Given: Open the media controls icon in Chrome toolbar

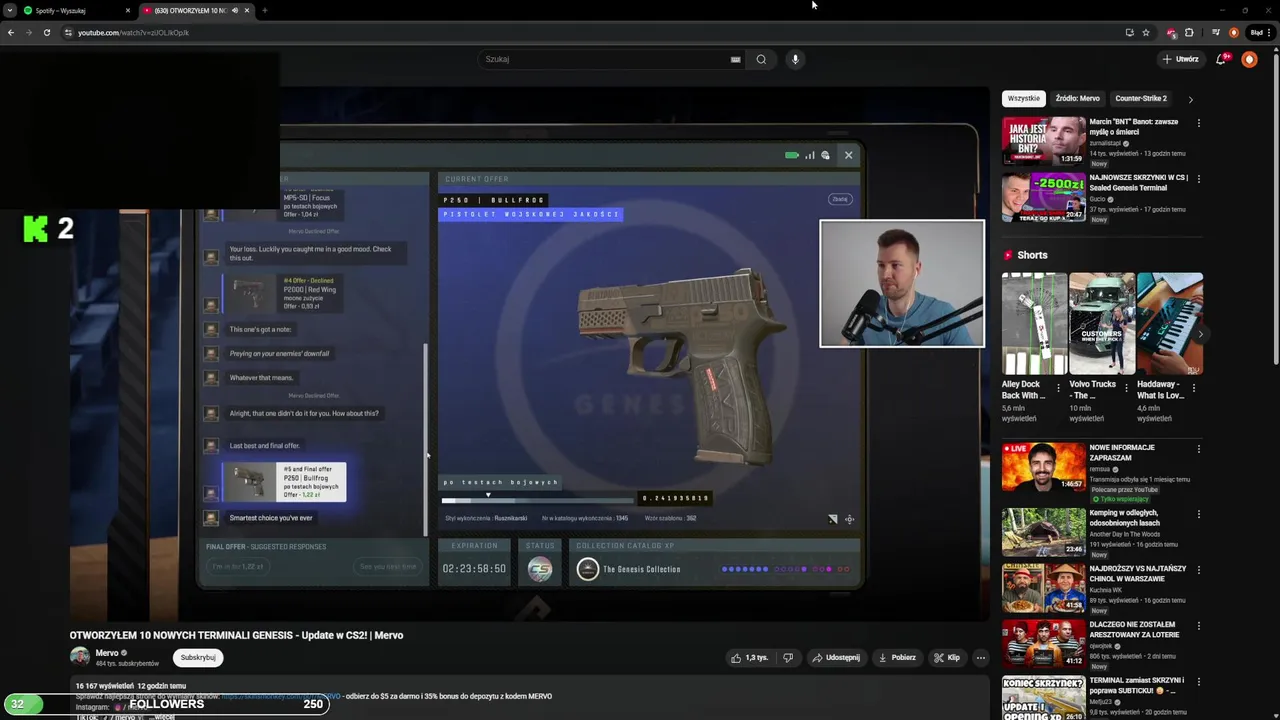Looking at the screenshot, I should coord(1215,32).
